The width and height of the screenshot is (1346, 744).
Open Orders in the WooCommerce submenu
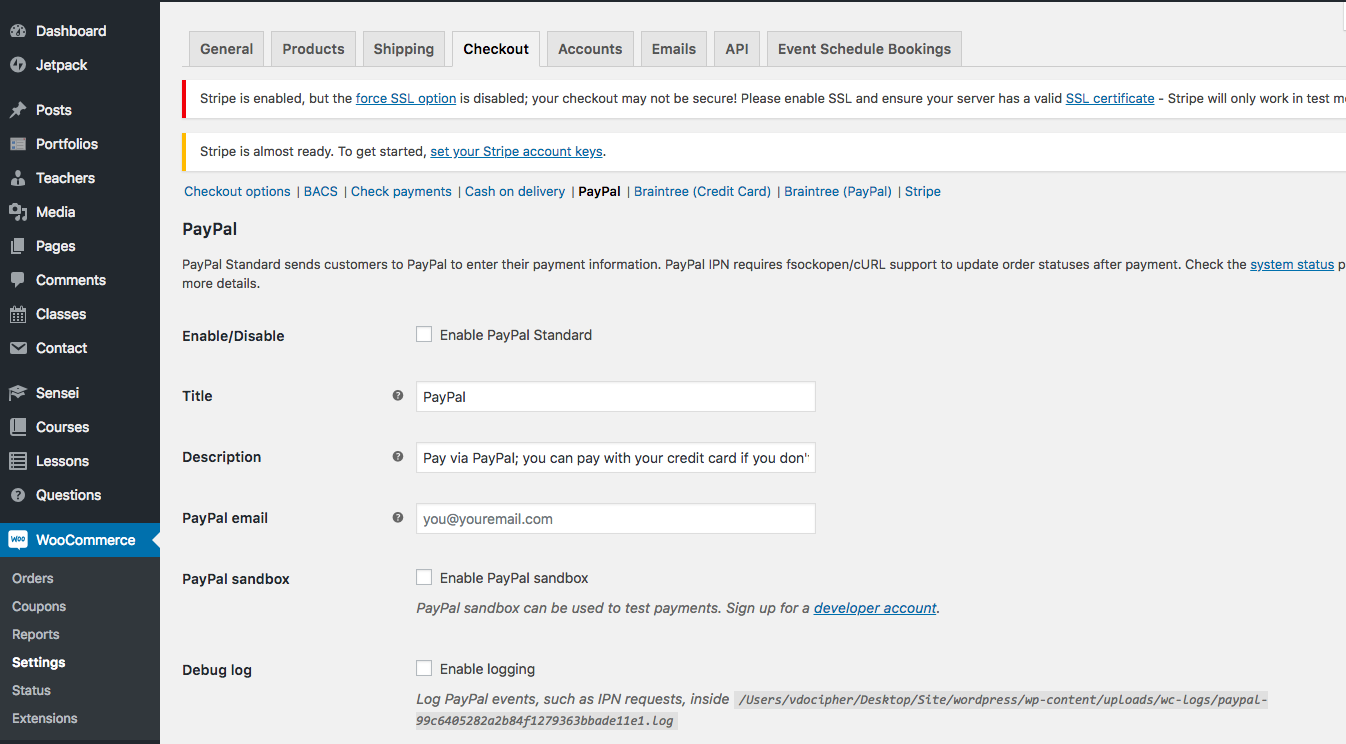point(33,579)
